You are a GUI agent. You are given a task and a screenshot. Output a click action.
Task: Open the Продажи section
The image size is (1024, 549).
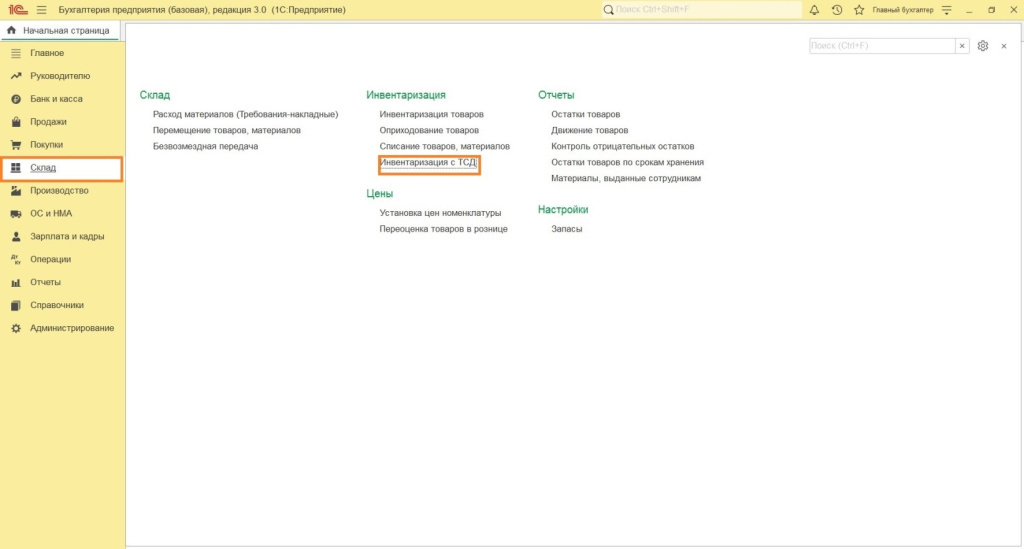tap(62, 121)
